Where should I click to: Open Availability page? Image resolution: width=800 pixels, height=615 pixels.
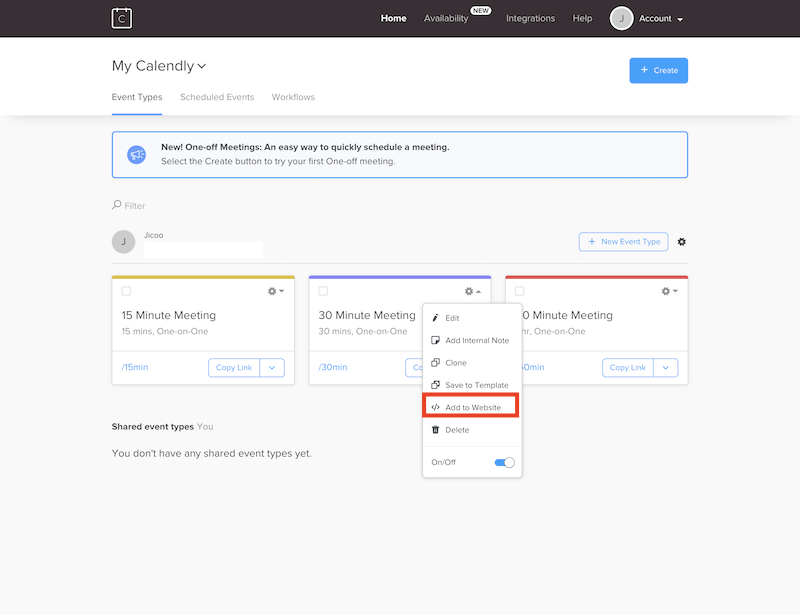pyautogui.click(x=446, y=18)
